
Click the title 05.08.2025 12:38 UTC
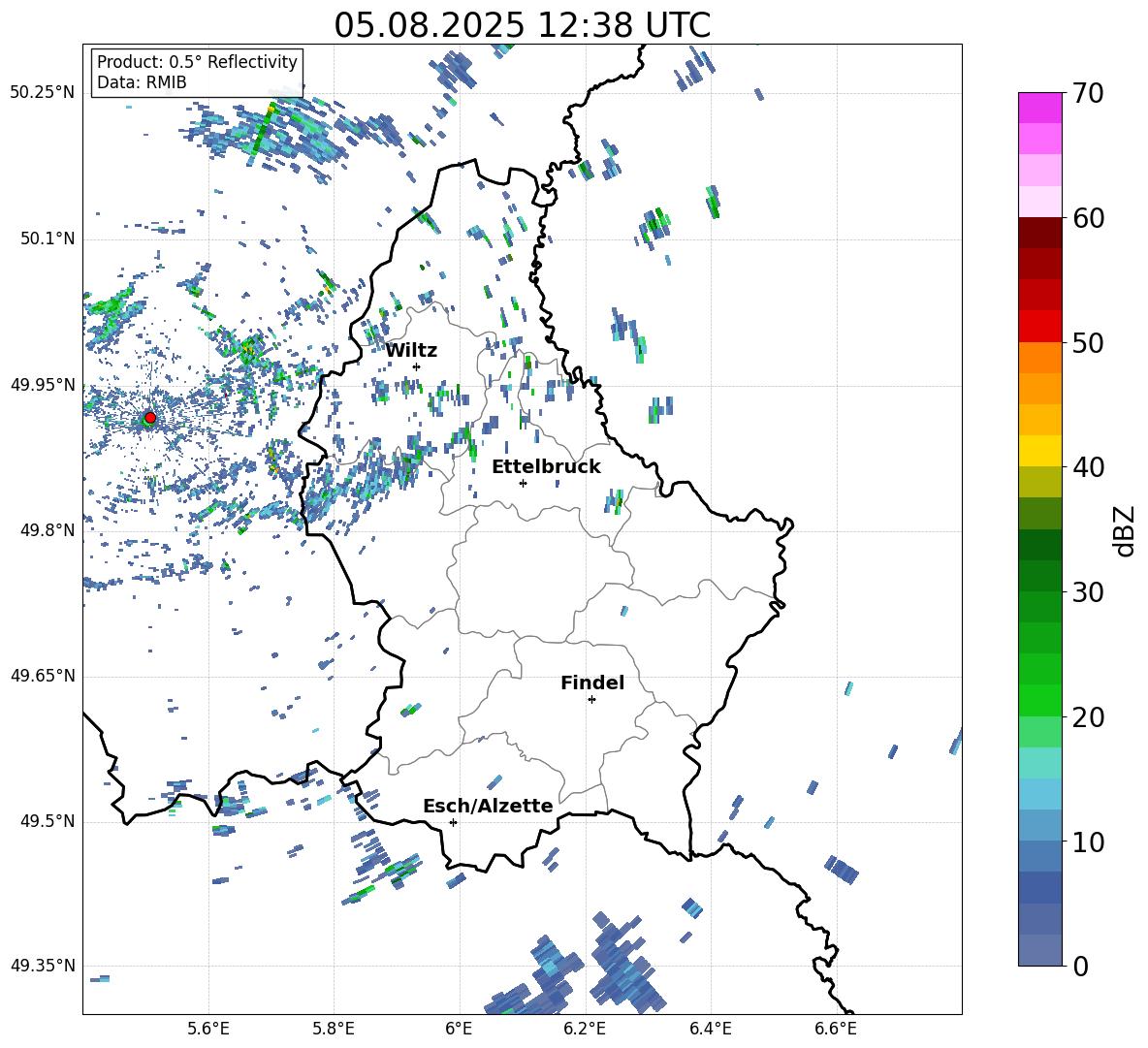click(522, 25)
